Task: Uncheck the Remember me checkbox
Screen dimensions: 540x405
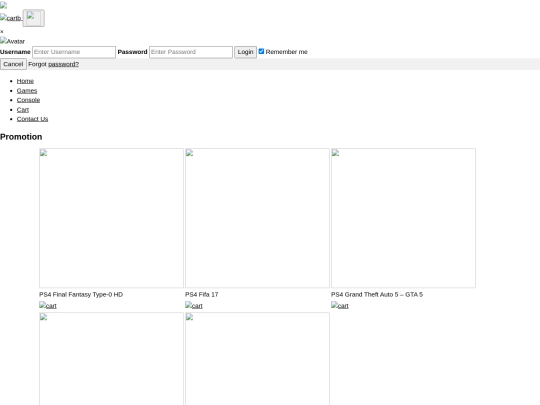Action: point(261,51)
